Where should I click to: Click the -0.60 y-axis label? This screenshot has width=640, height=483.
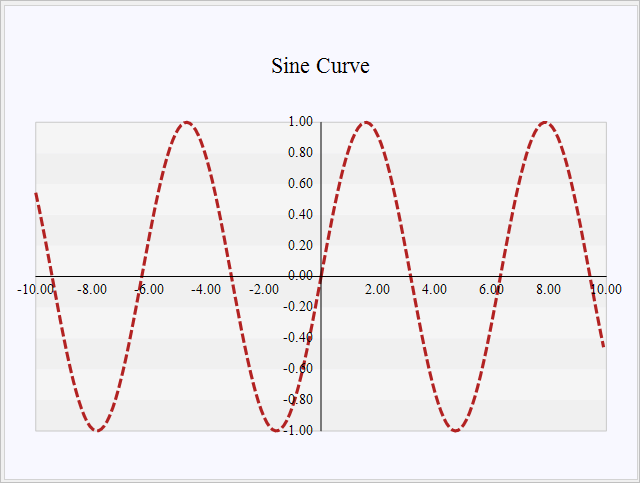(299, 368)
